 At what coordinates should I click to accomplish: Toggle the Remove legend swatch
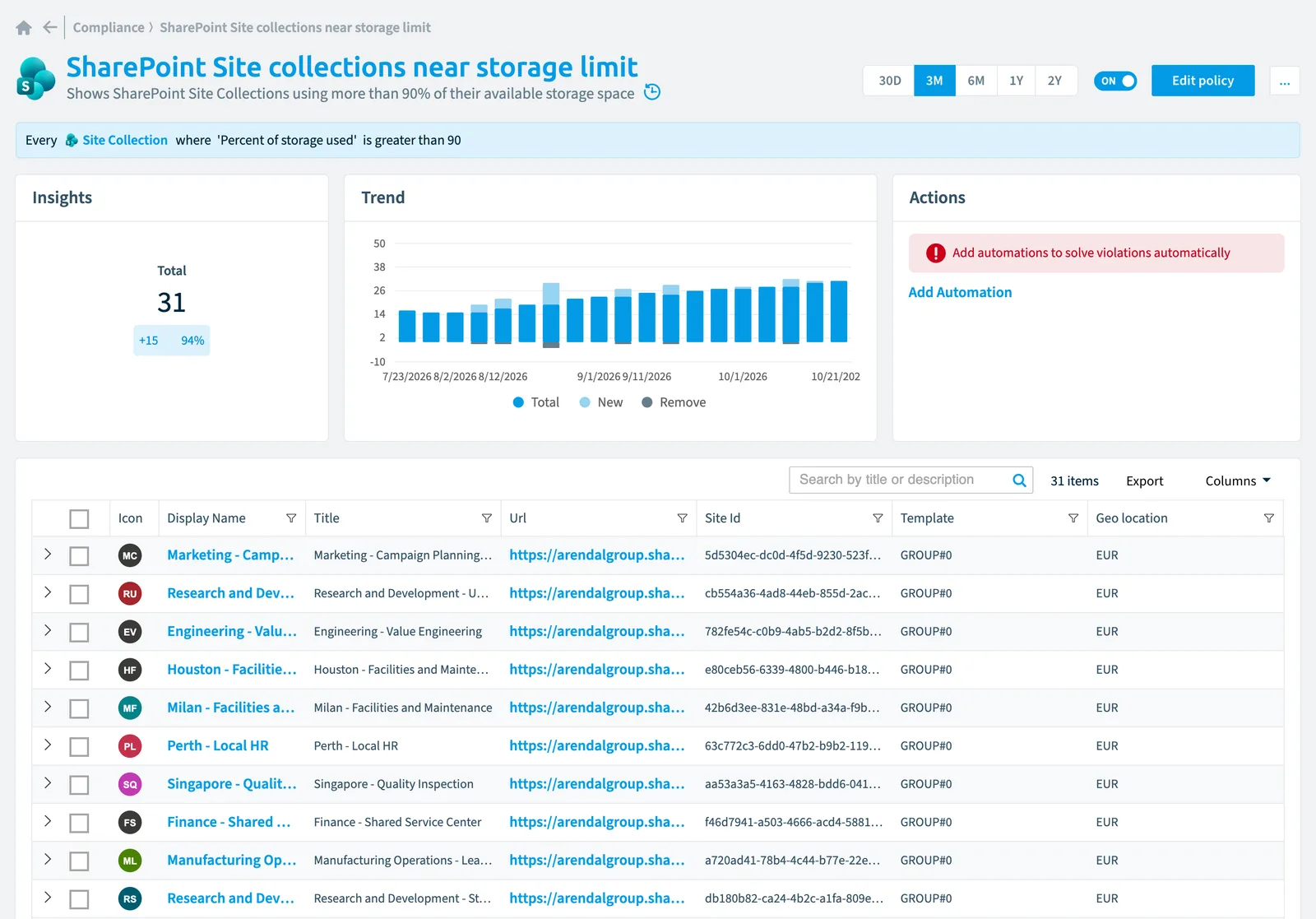(647, 402)
